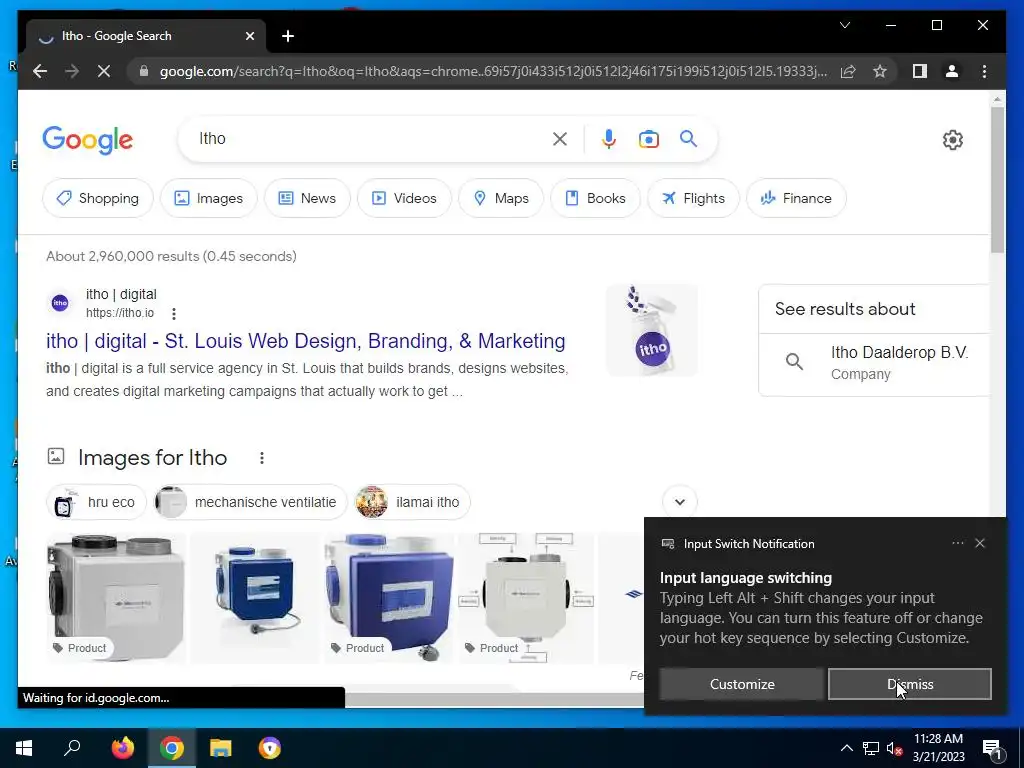Select the hru eco image chip

click(97, 502)
